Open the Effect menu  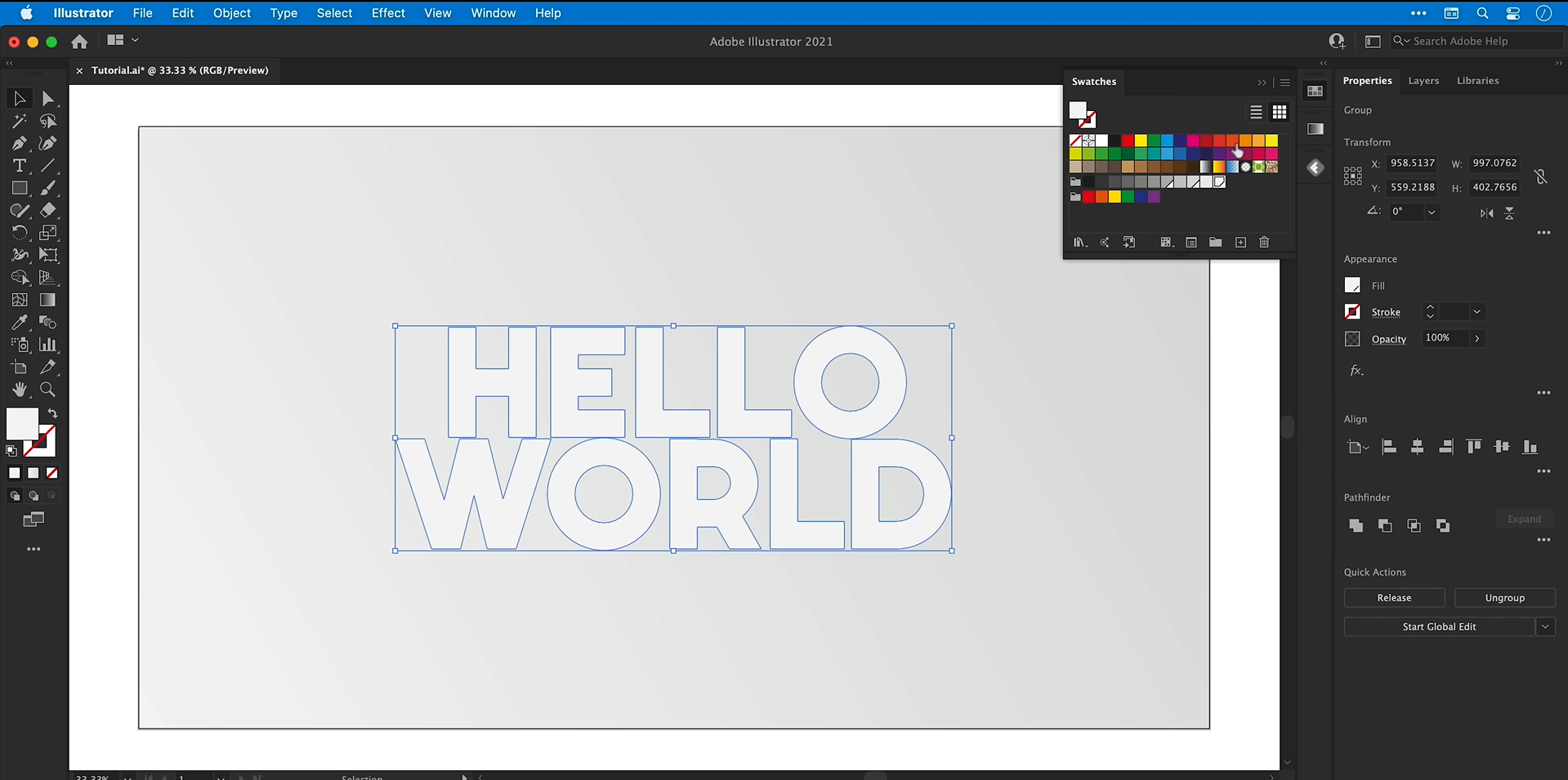click(388, 13)
